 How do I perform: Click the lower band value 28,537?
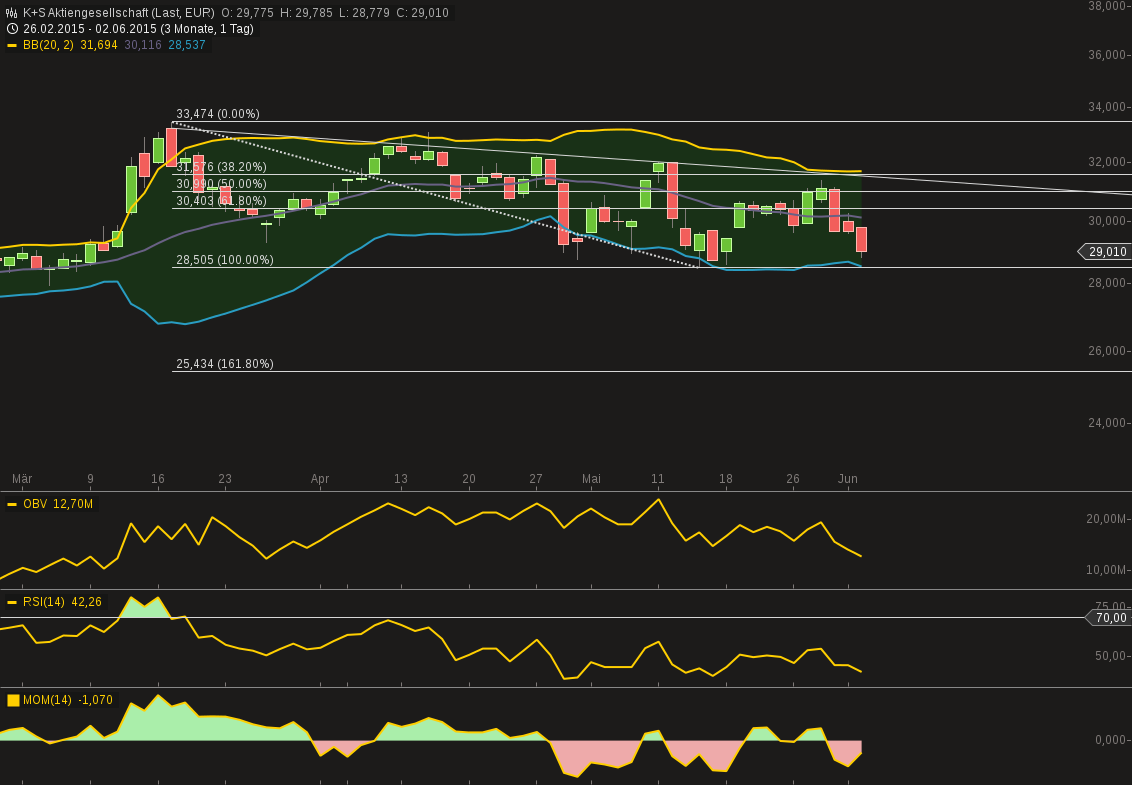click(187, 45)
